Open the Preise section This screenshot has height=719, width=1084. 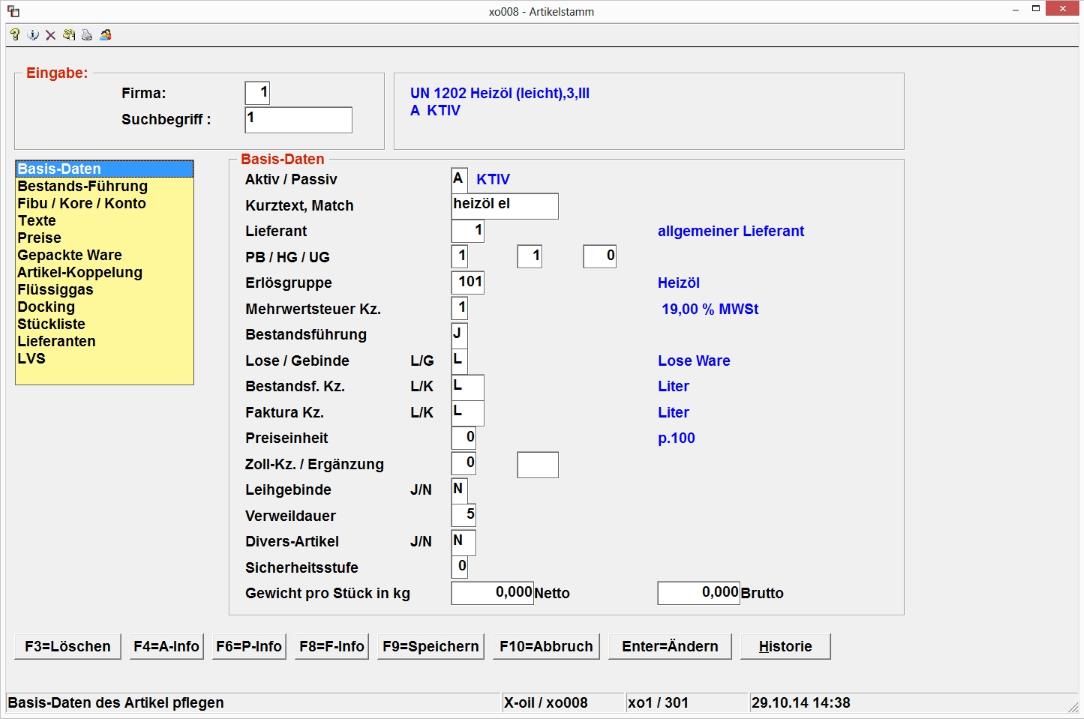104,238
